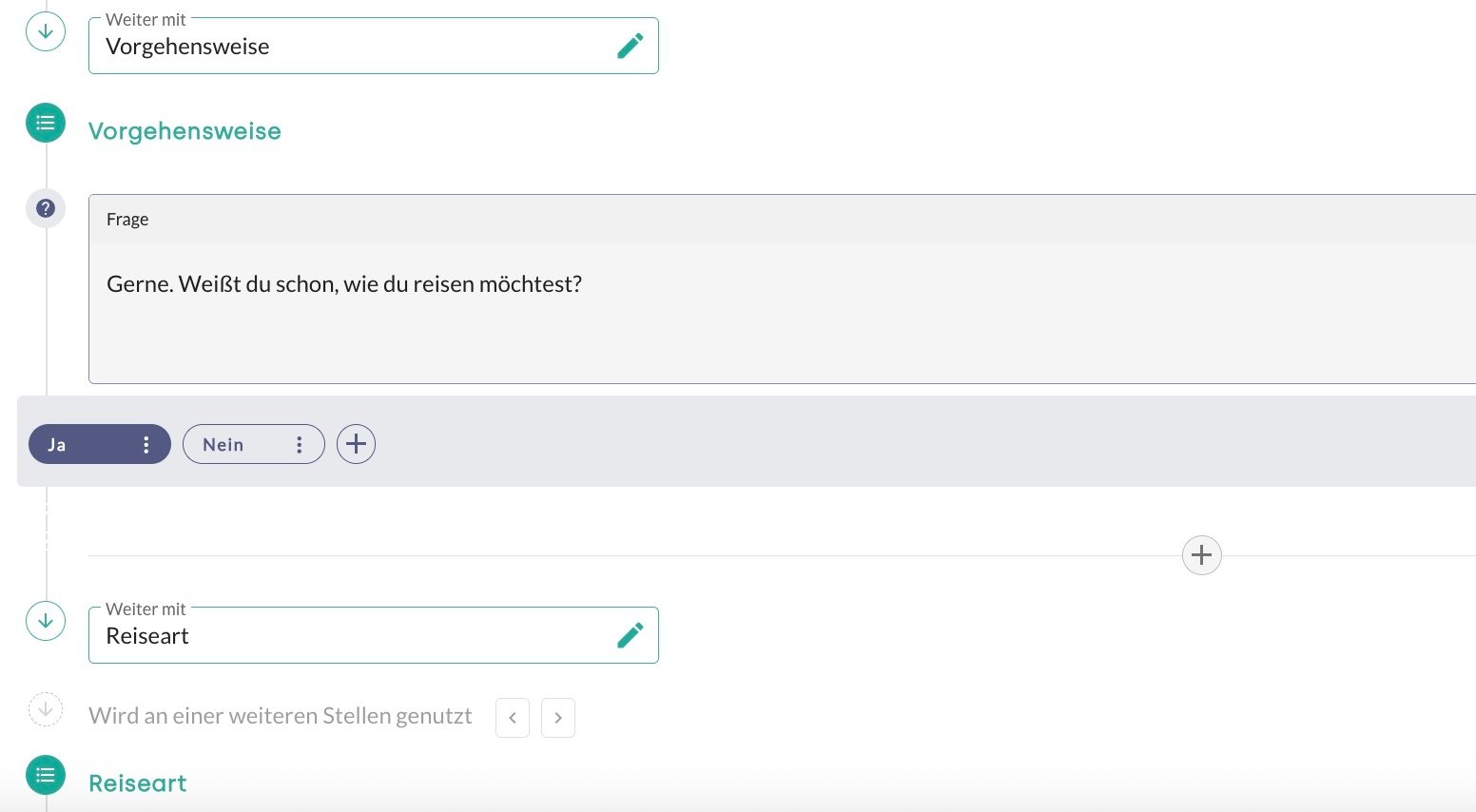The width and height of the screenshot is (1476, 812).
Task: Click the question text about how to travel
Action: pyautogui.click(x=344, y=284)
